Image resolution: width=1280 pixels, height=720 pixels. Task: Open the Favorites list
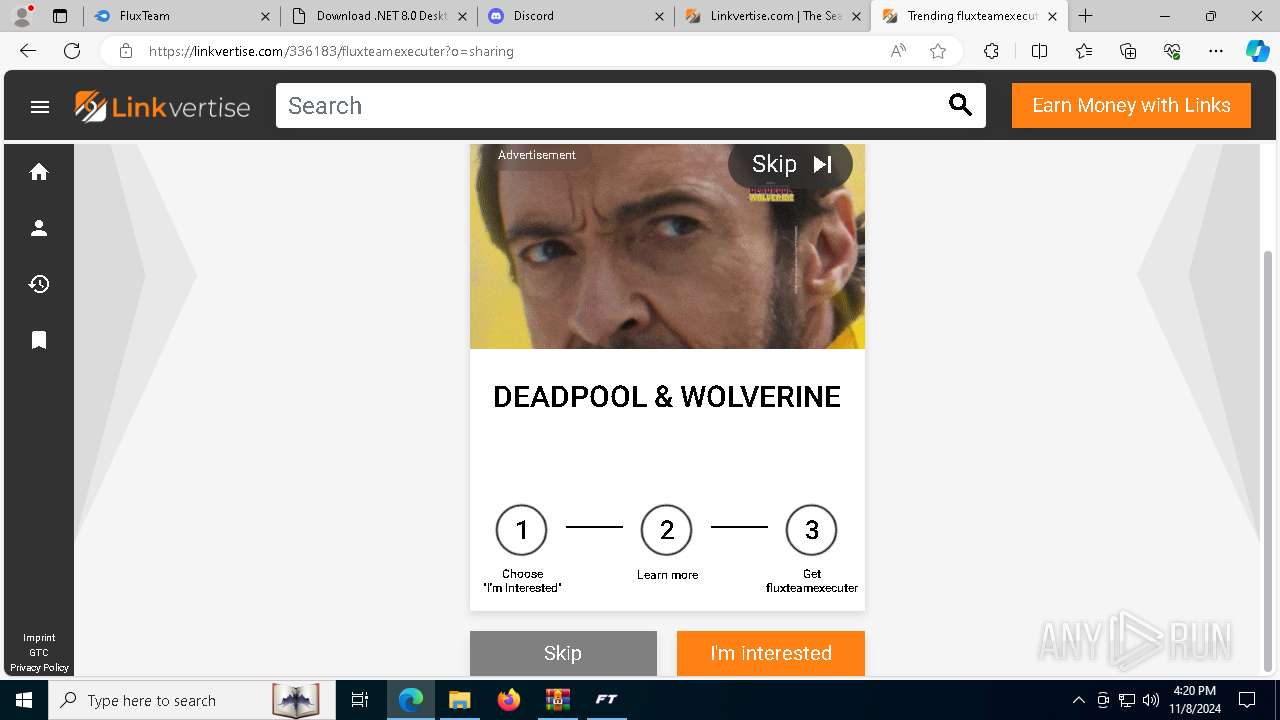1084,51
